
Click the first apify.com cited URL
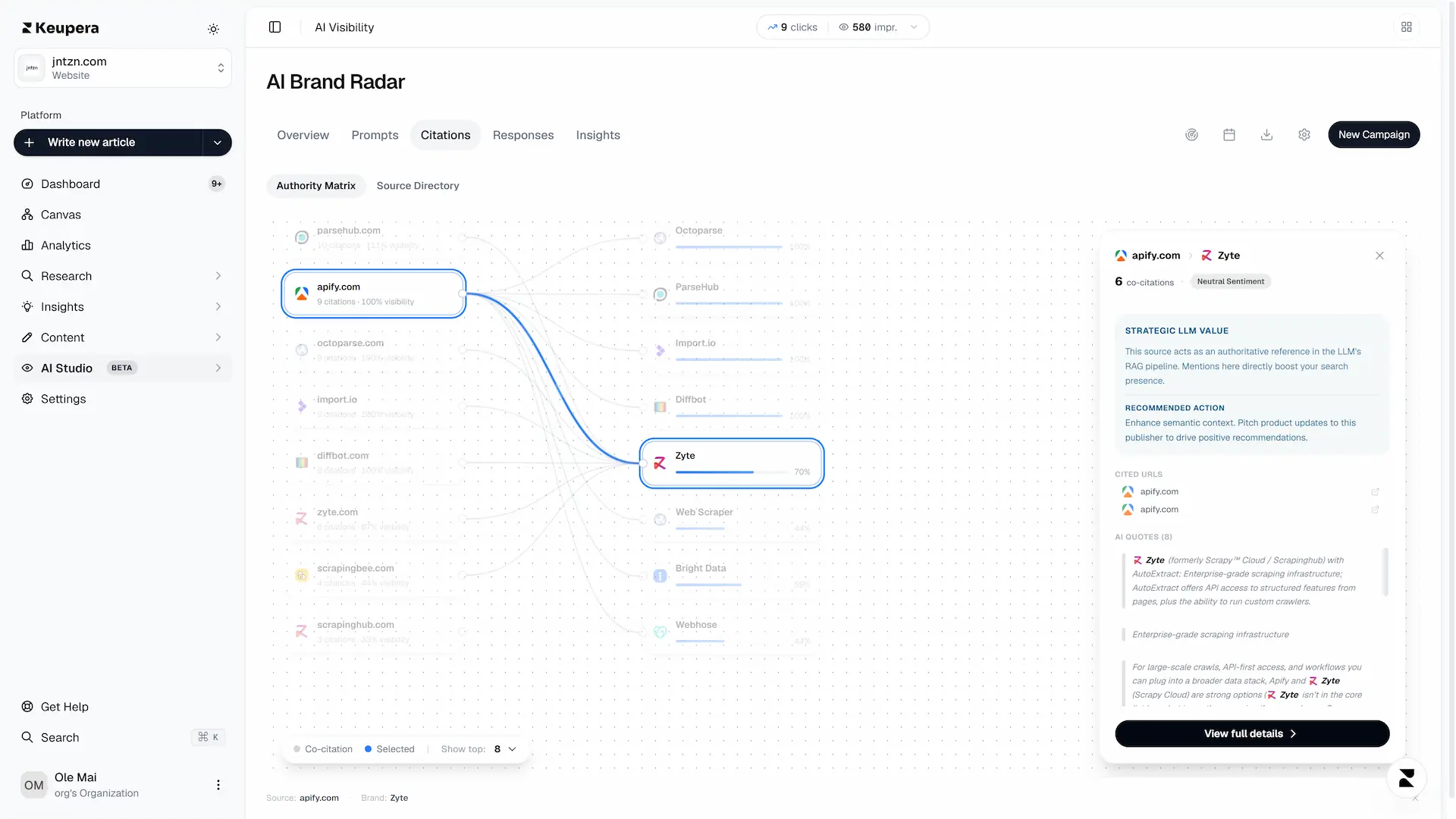coord(1159,491)
